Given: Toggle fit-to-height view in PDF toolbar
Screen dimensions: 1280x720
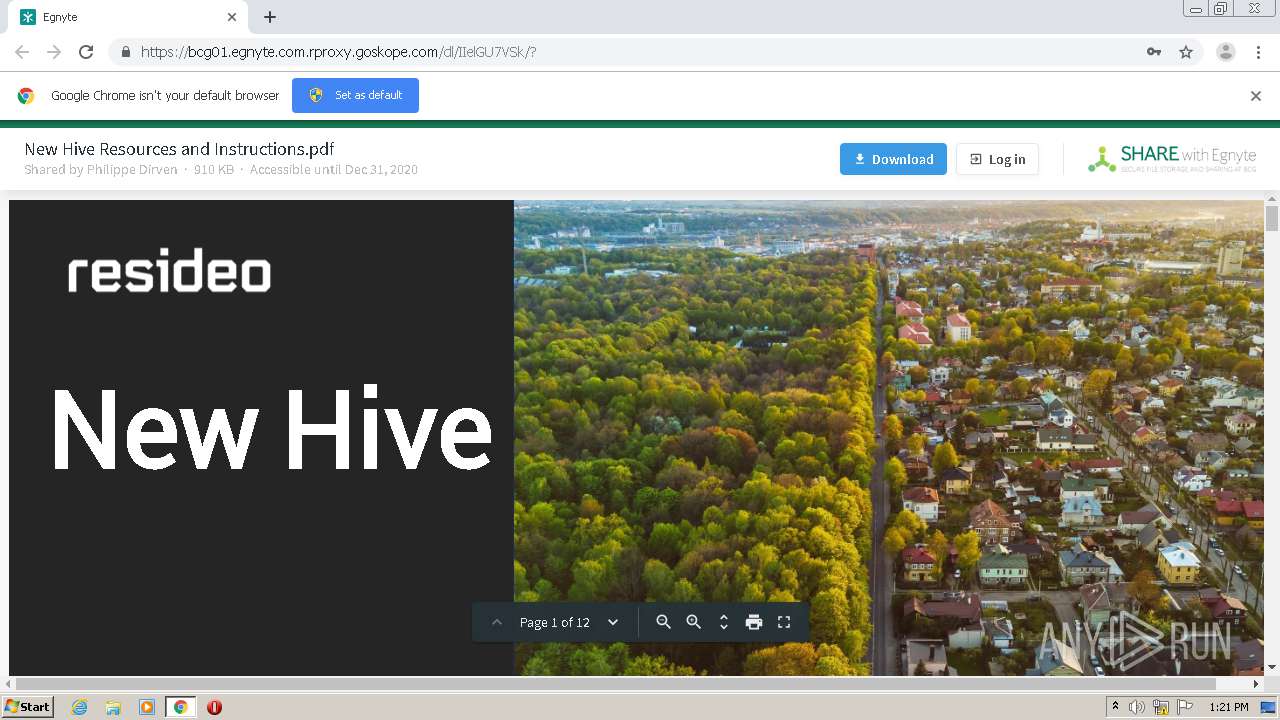Looking at the screenshot, I should pos(724,622).
